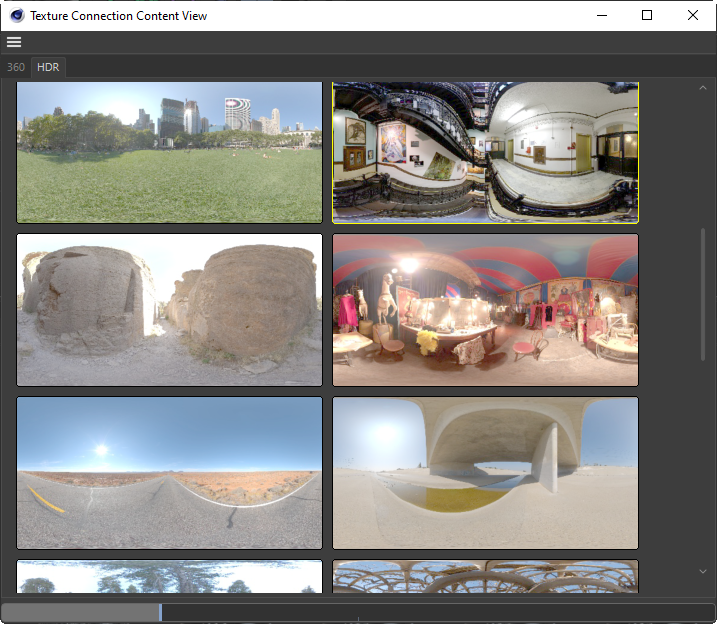Choose the concrete bridge underpass thumbnail
This screenshot has height=624, width=717.
(x=485, y=473)
